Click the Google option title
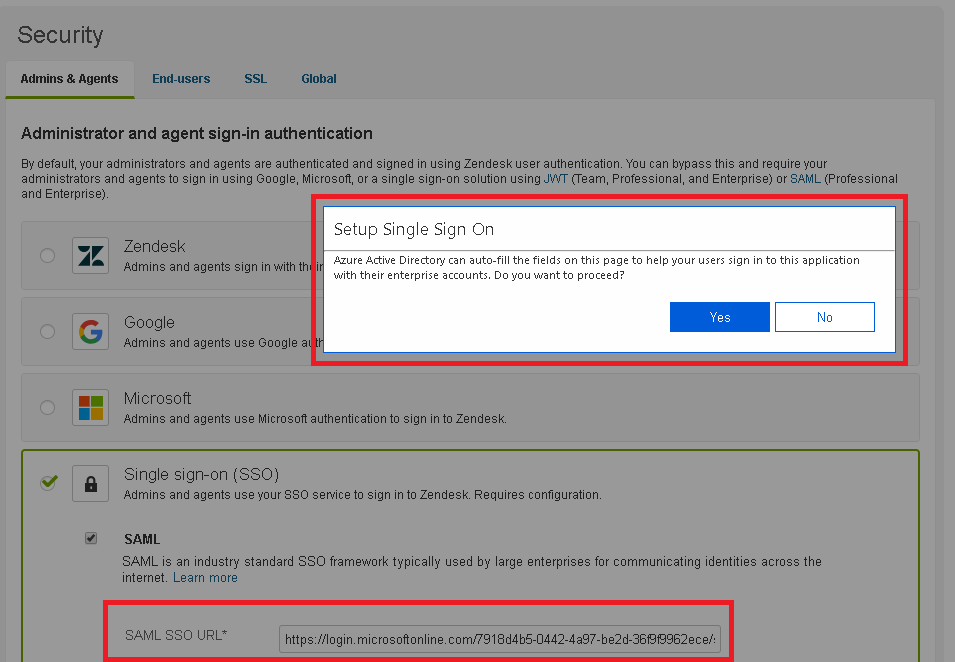955x662 pixels. coord(149,322)
